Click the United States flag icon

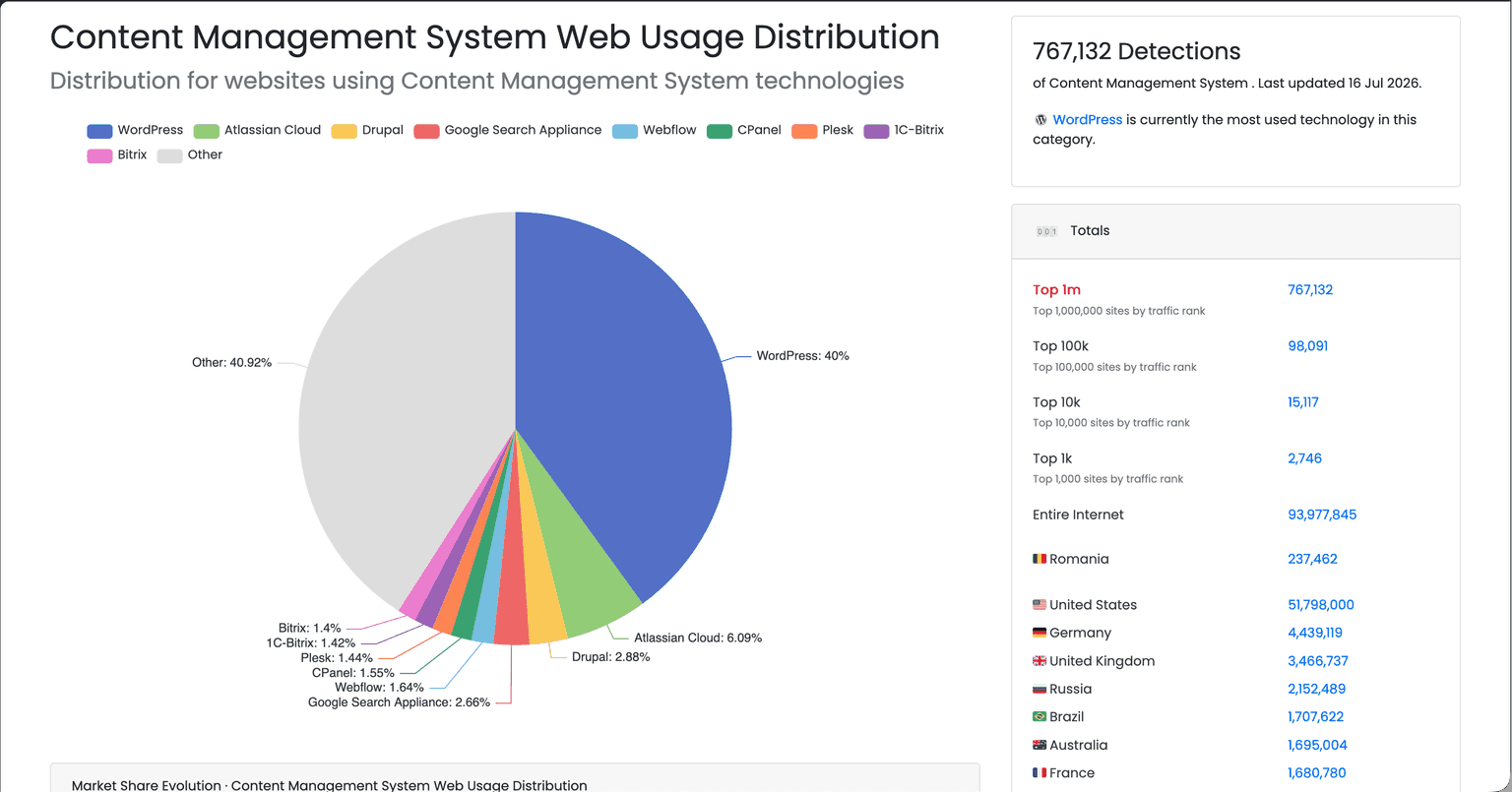pos(1039,605)
